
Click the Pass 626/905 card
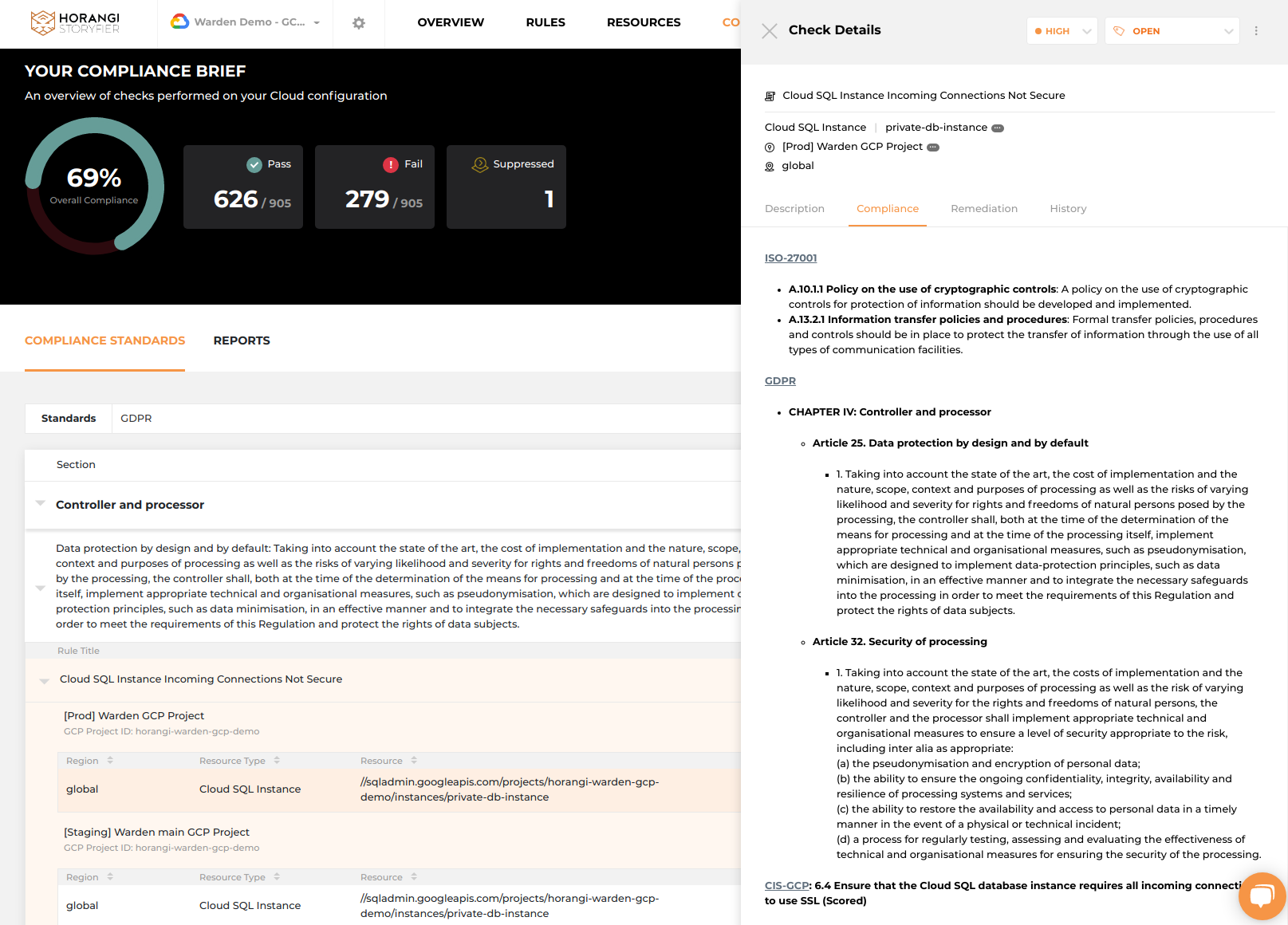(x=243, y=187)
